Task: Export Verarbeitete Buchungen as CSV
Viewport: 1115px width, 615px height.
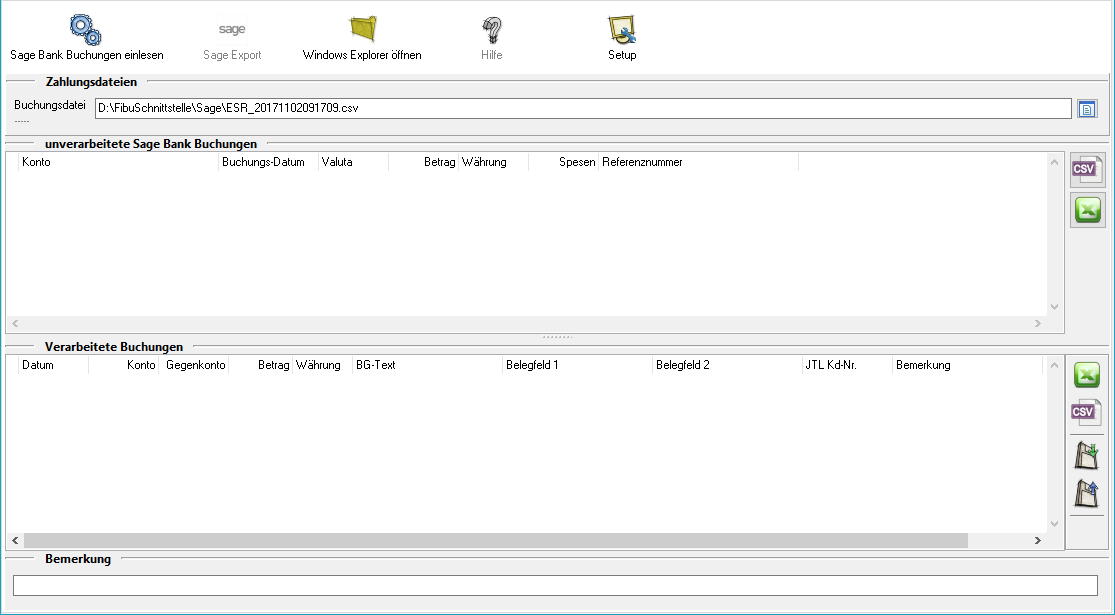Action: coord(1086,412)
